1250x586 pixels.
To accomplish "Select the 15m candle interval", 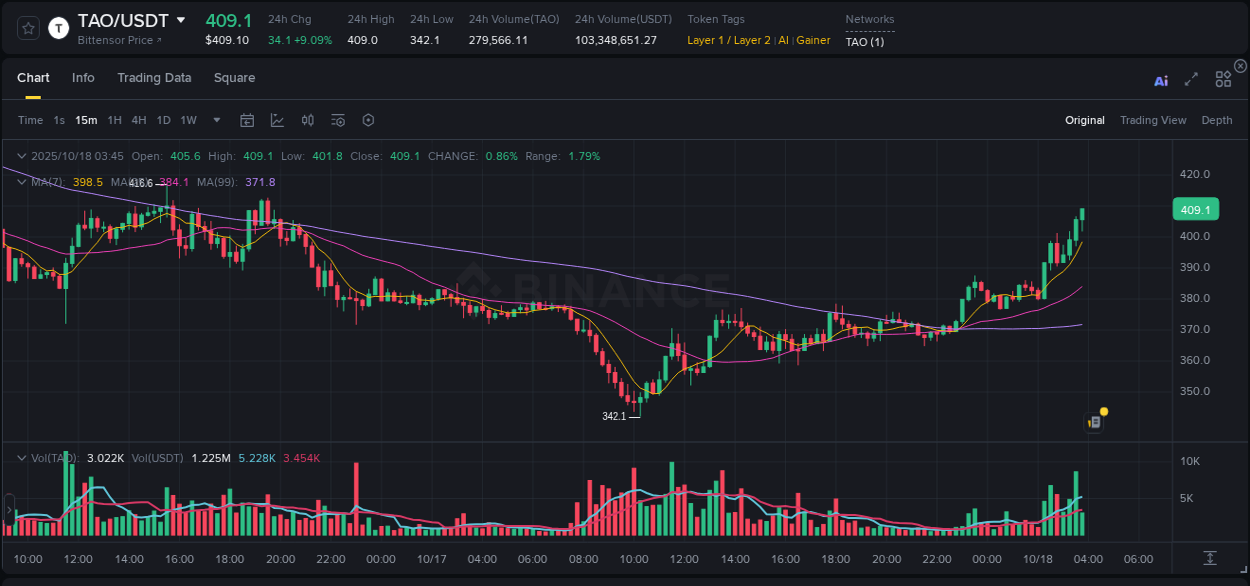I will [86, 120].
